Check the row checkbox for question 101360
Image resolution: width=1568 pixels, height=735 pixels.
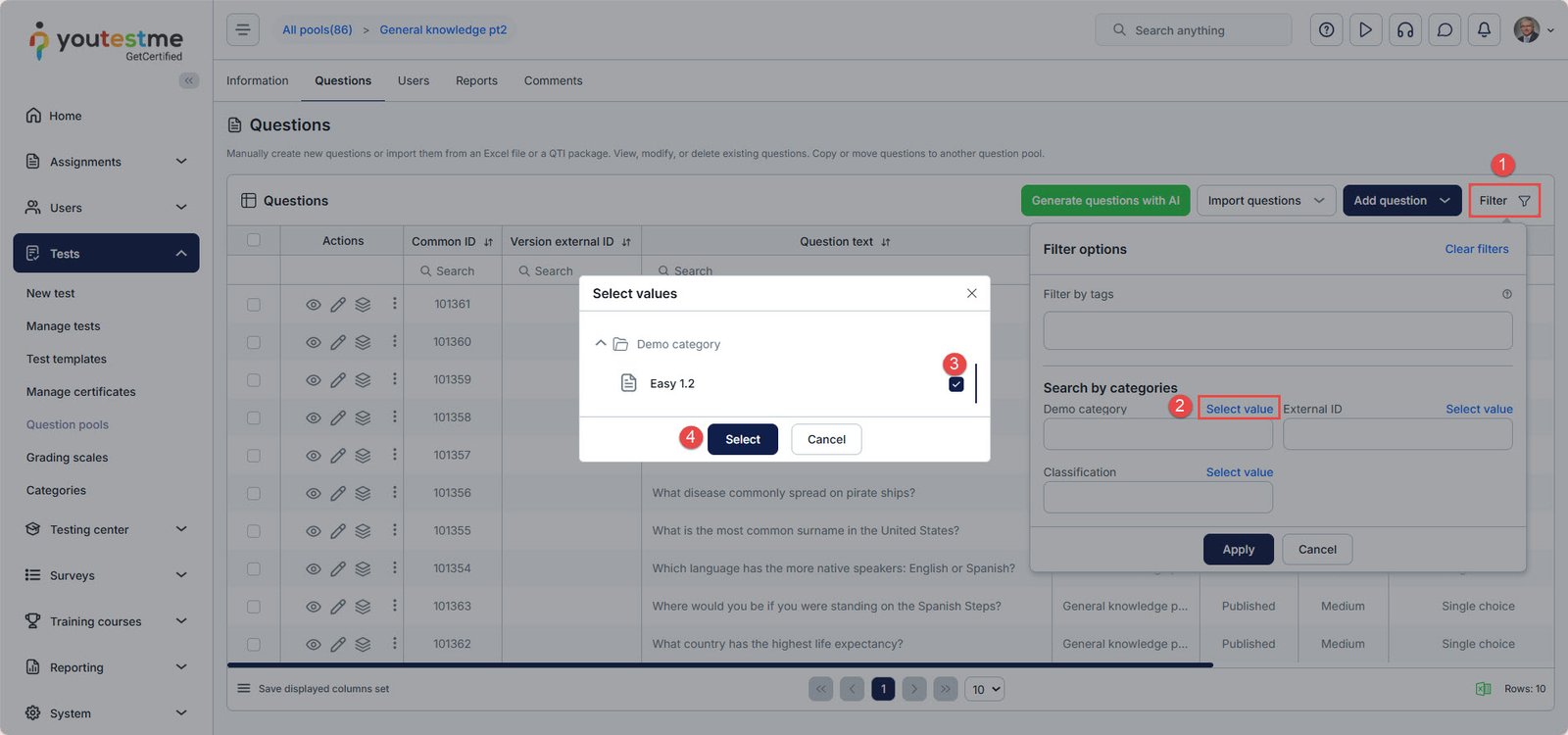pyautogui.click(x=254, y=342)
